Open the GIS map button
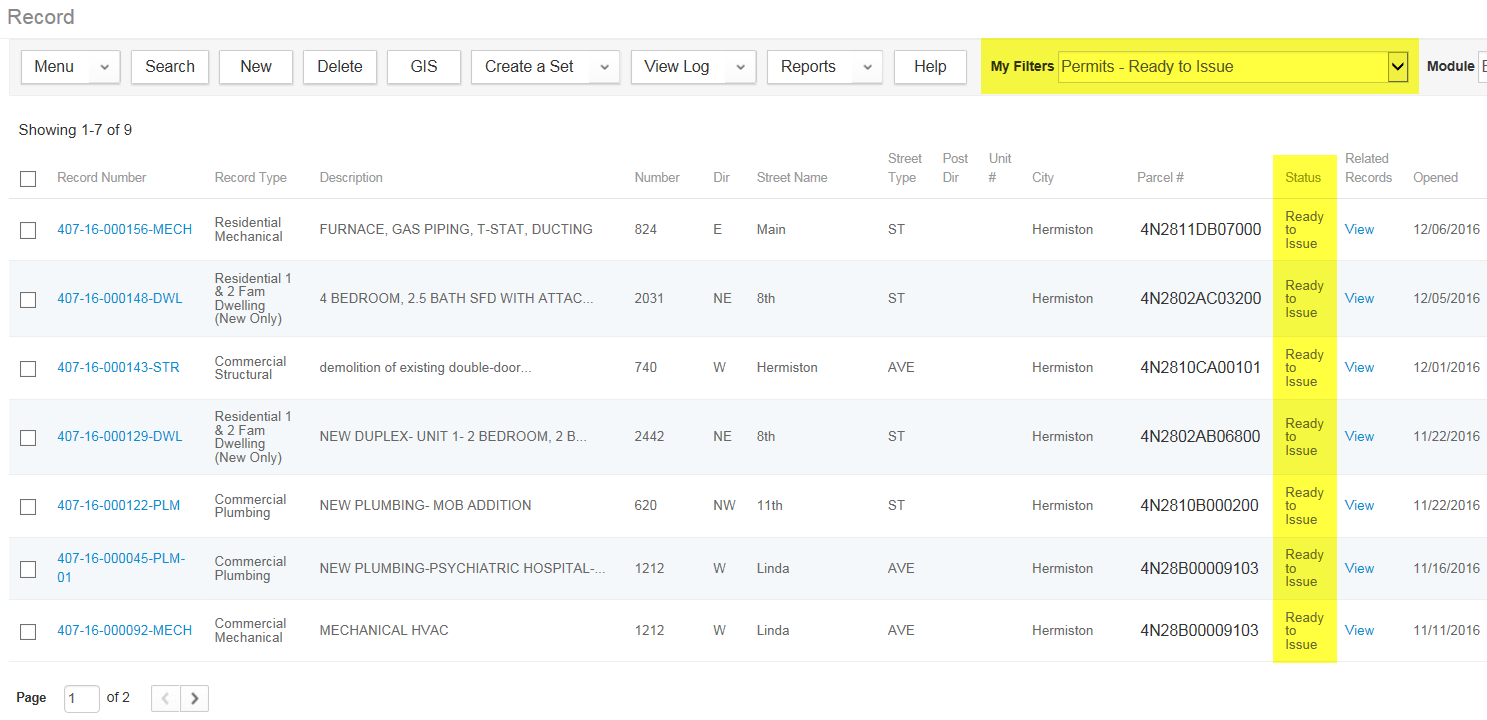The height and width of the screenshot is (720, 1487). pos(424,67)
